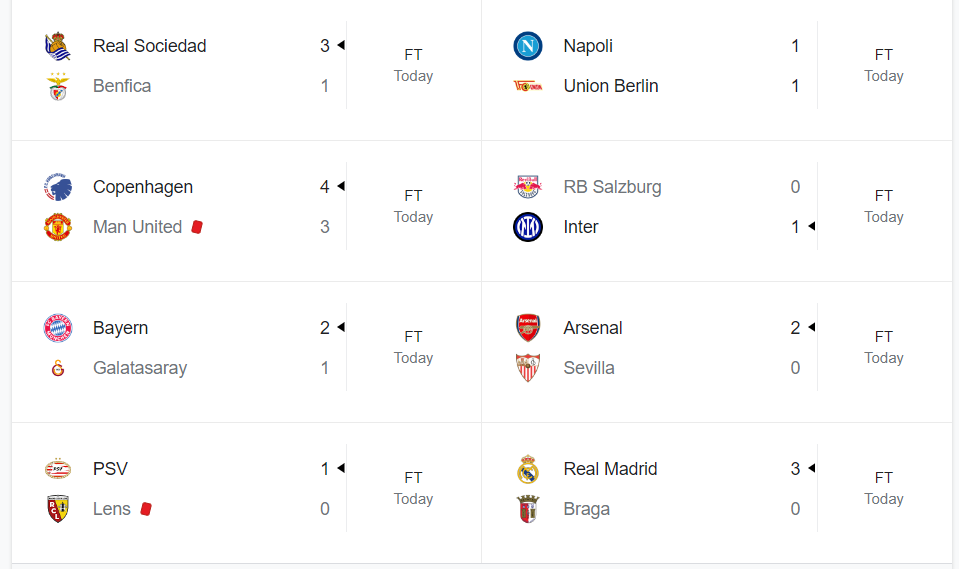Click the Bayern Munich crest

coord(57,328)
